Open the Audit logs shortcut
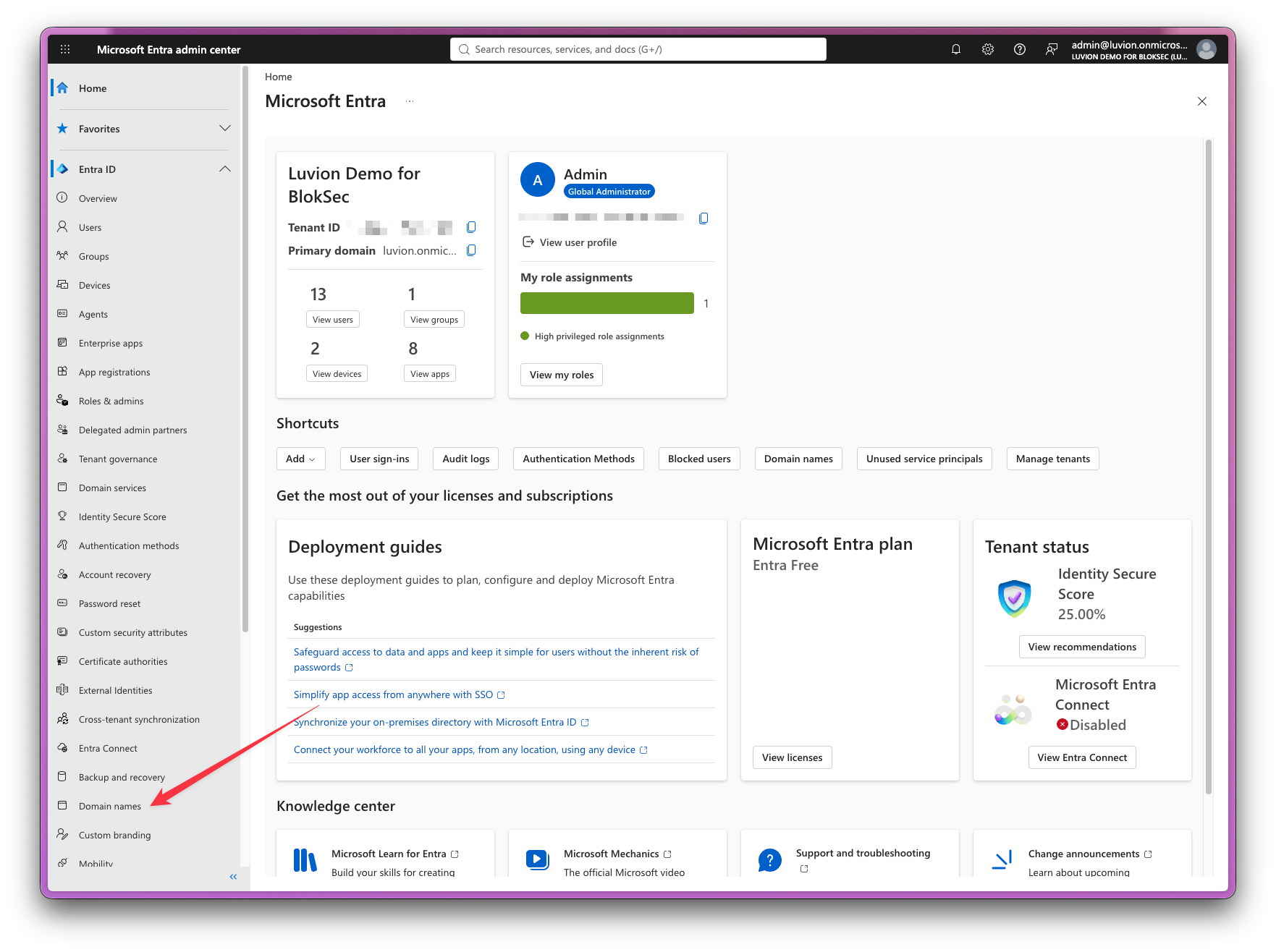 pyautogui.click(x=466, y=459)
